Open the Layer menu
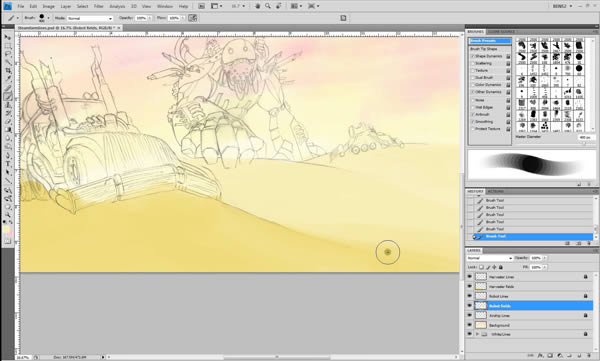 (x=66, y=7)
